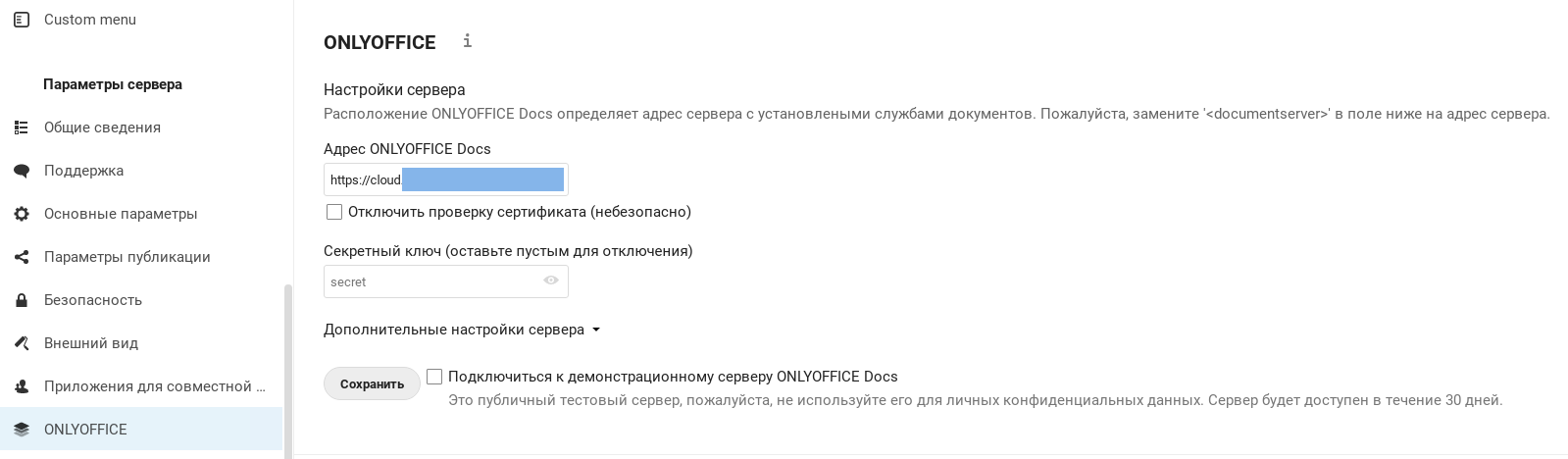Click the Адрес ONLYOFFICE Docs address field
Viewport: 1568px width, 459px height.
pyautogui.click(x=446, y=179)
